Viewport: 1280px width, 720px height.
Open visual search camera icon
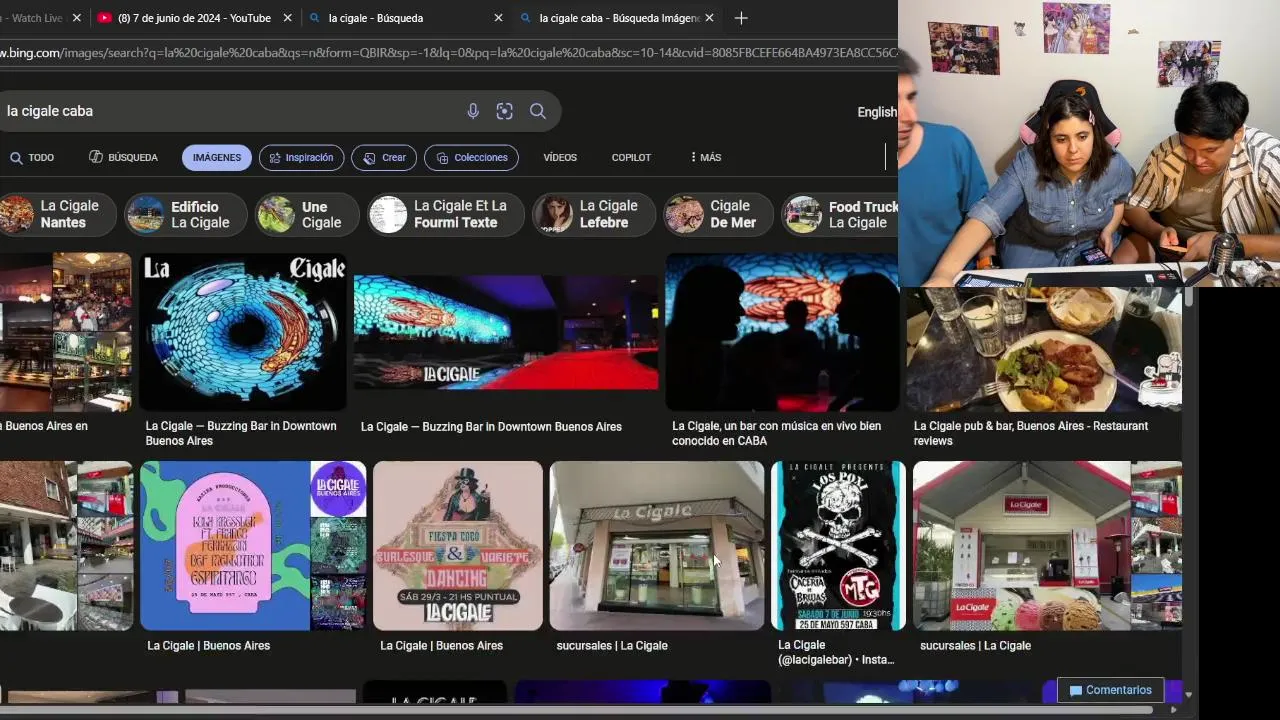(505, 111)
